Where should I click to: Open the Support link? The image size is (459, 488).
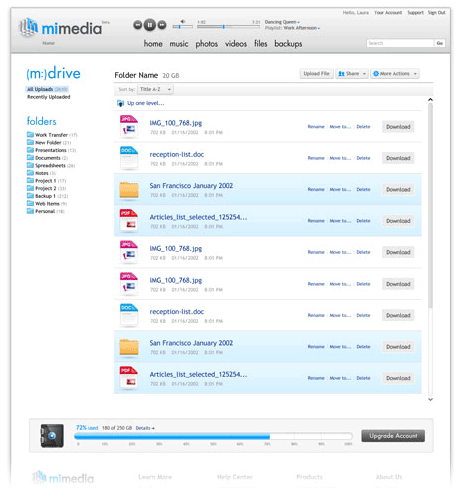point(415,13)
